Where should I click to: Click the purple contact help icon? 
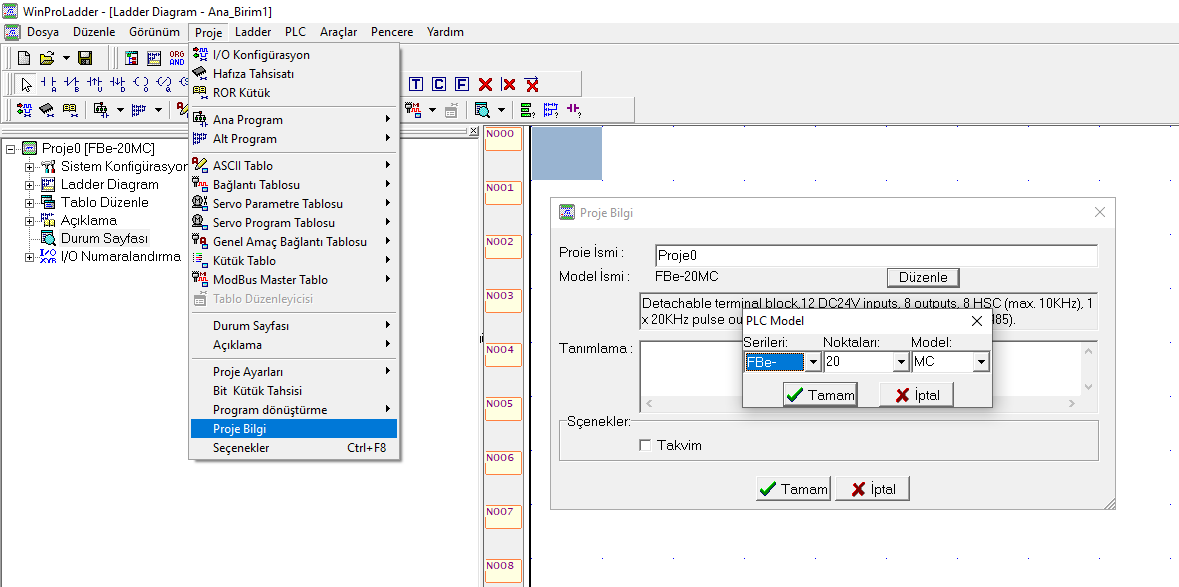pyautogui.click(x=574, y=110)
